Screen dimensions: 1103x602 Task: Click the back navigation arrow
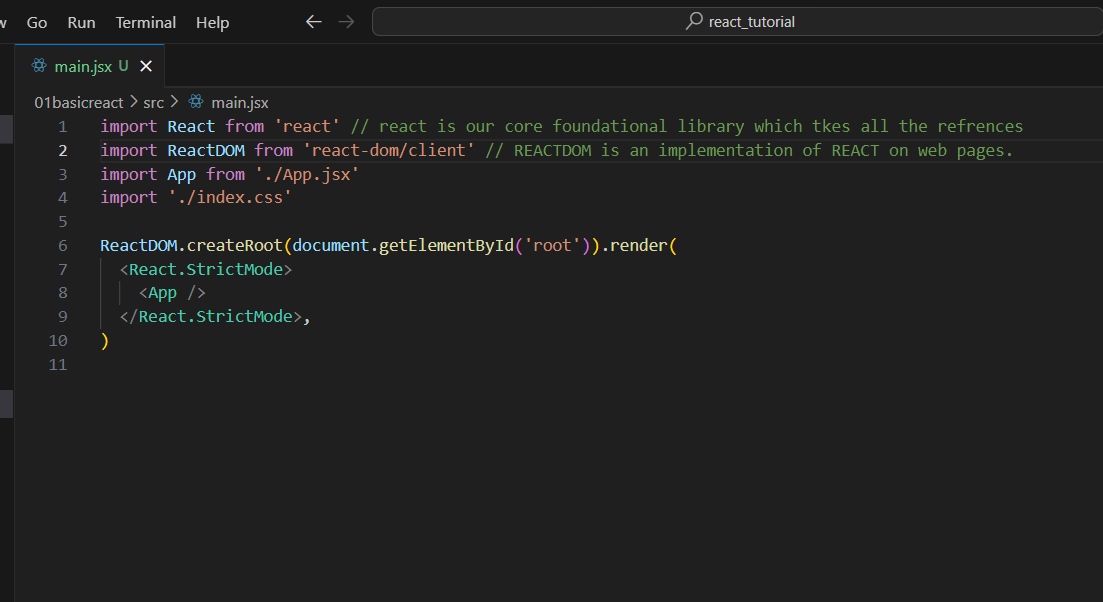tap(314, 22)
